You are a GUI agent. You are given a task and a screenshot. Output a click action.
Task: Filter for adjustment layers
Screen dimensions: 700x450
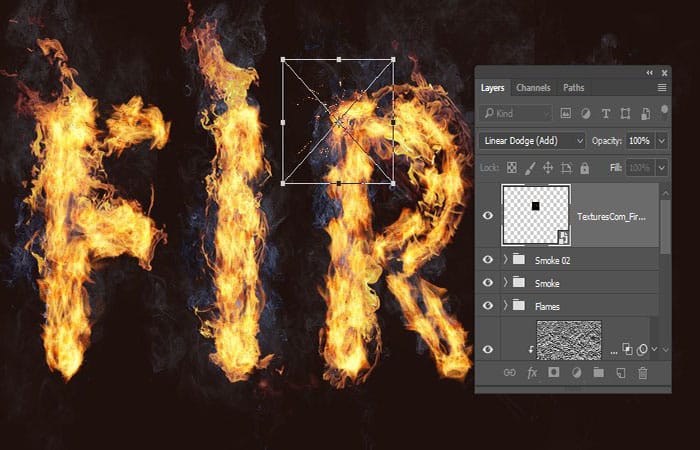[x=585, y=114]
